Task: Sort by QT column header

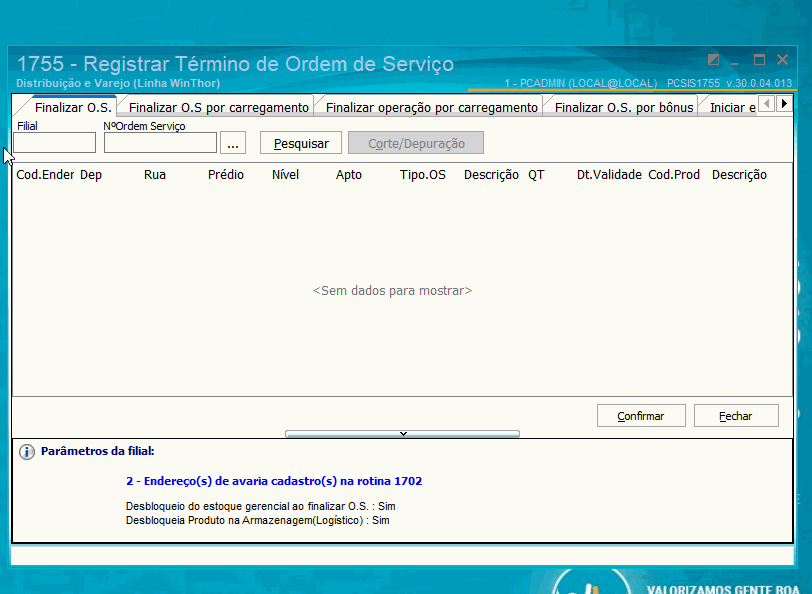Action: tap(536, 175)
